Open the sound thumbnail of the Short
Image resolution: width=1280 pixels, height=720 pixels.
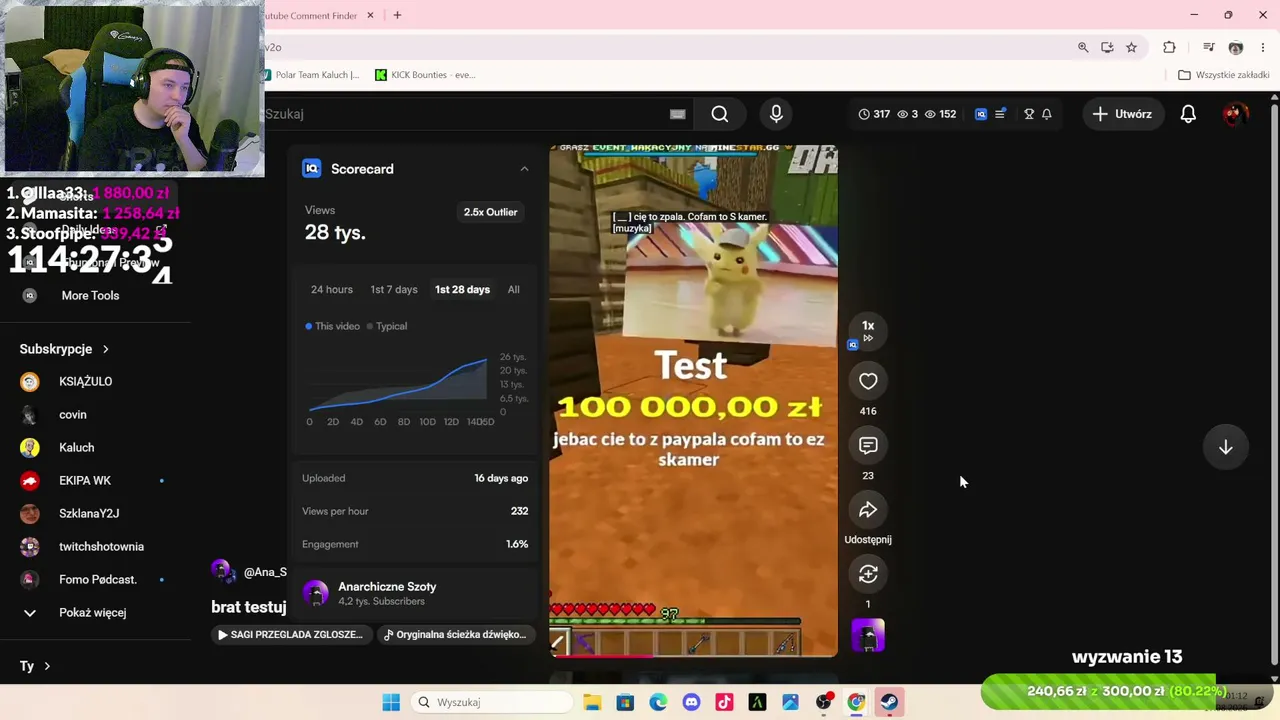(868, 636)
